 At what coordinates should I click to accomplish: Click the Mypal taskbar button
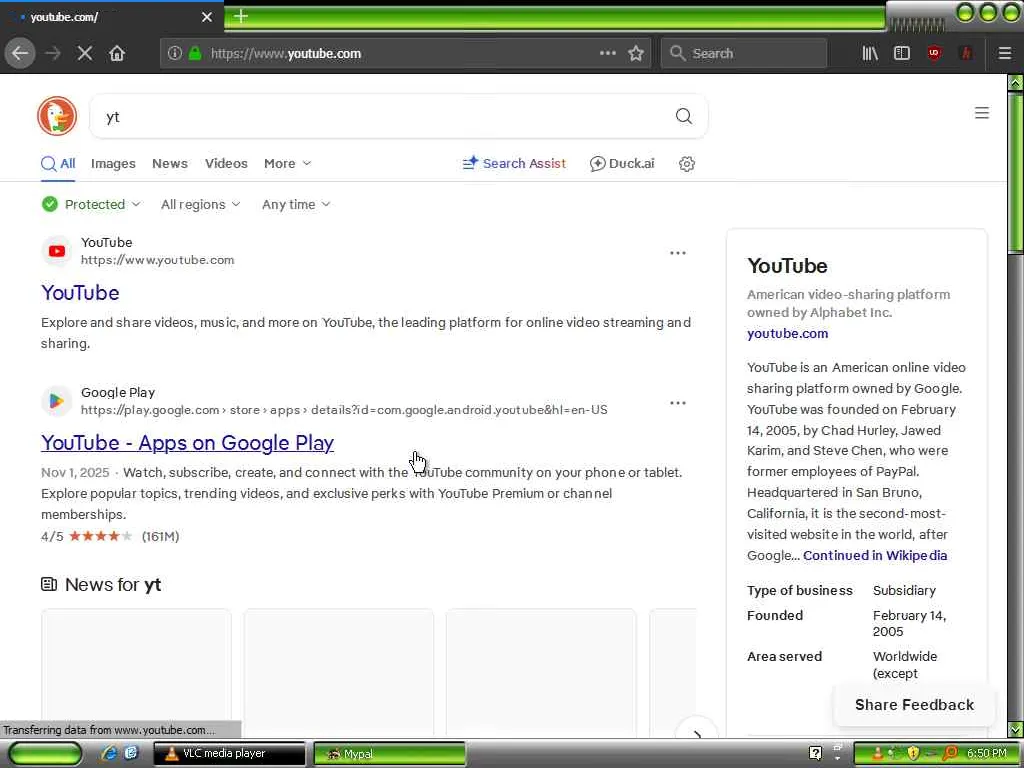pos(390,754)
